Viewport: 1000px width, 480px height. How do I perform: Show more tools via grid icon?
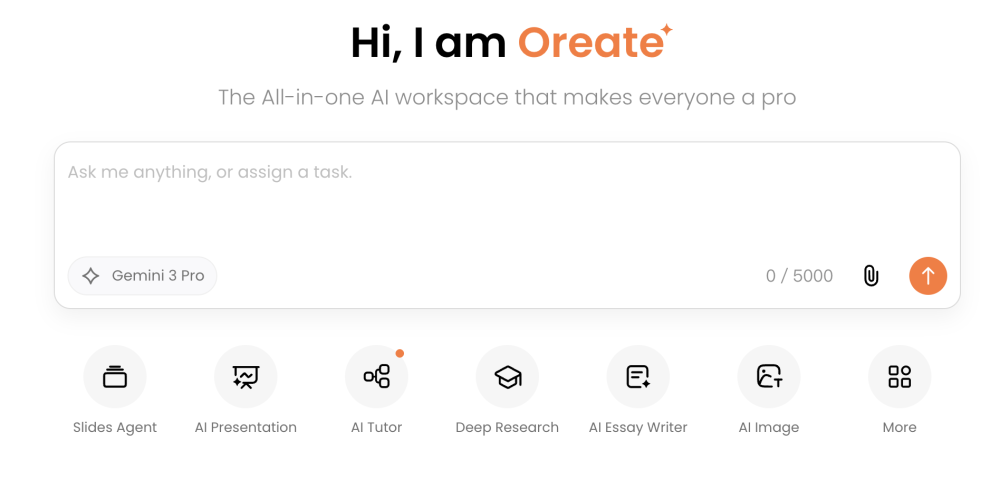click(899, 377)
